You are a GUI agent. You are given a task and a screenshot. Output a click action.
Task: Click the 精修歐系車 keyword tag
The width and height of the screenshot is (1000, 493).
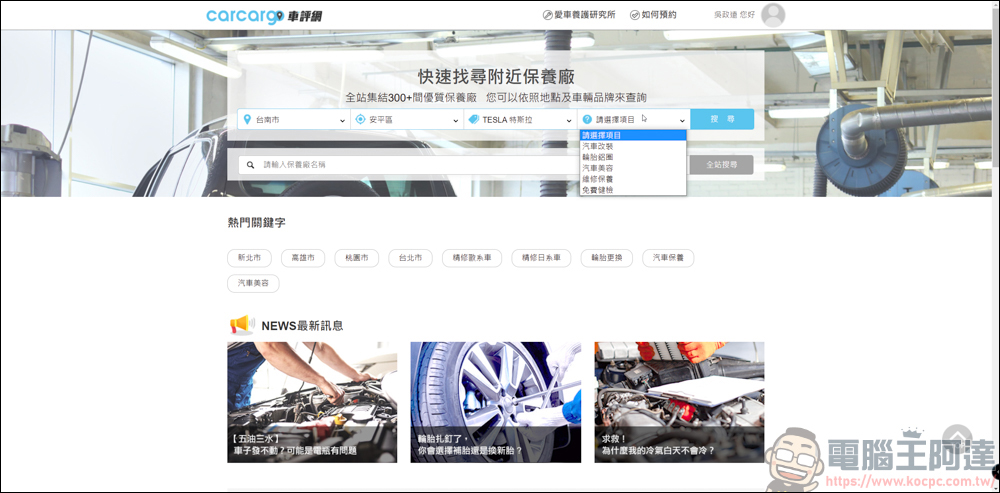coord(472,258)
